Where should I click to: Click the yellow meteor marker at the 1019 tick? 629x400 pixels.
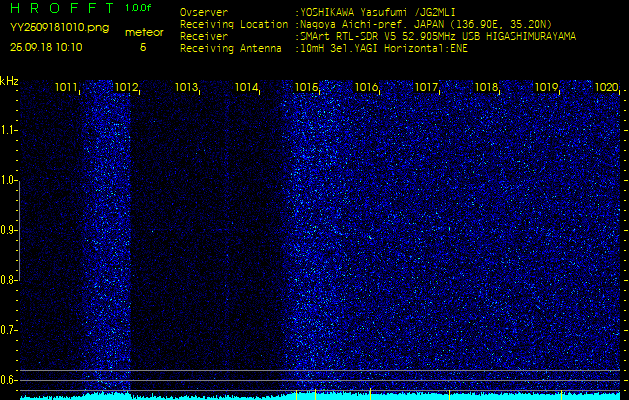point(561,394)
